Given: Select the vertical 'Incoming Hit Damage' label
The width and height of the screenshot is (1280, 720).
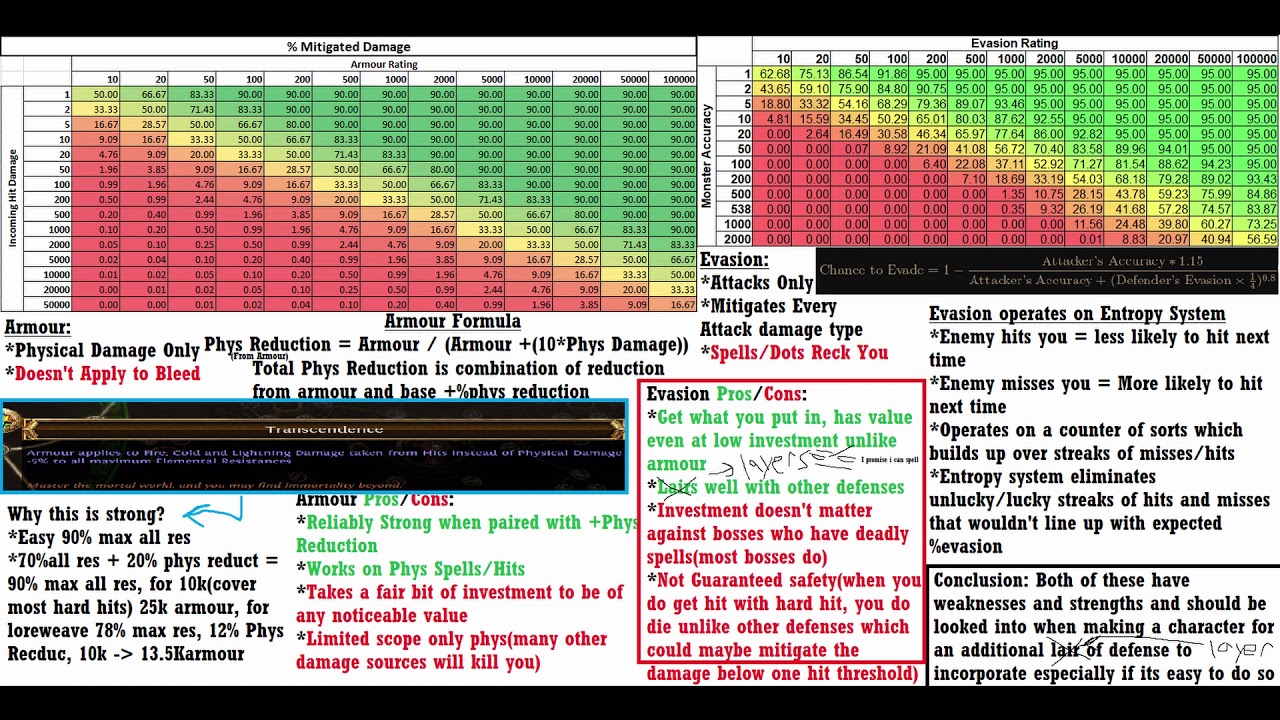Looking at the screenshot, I should pyautogui.click(x=13, y=200).
